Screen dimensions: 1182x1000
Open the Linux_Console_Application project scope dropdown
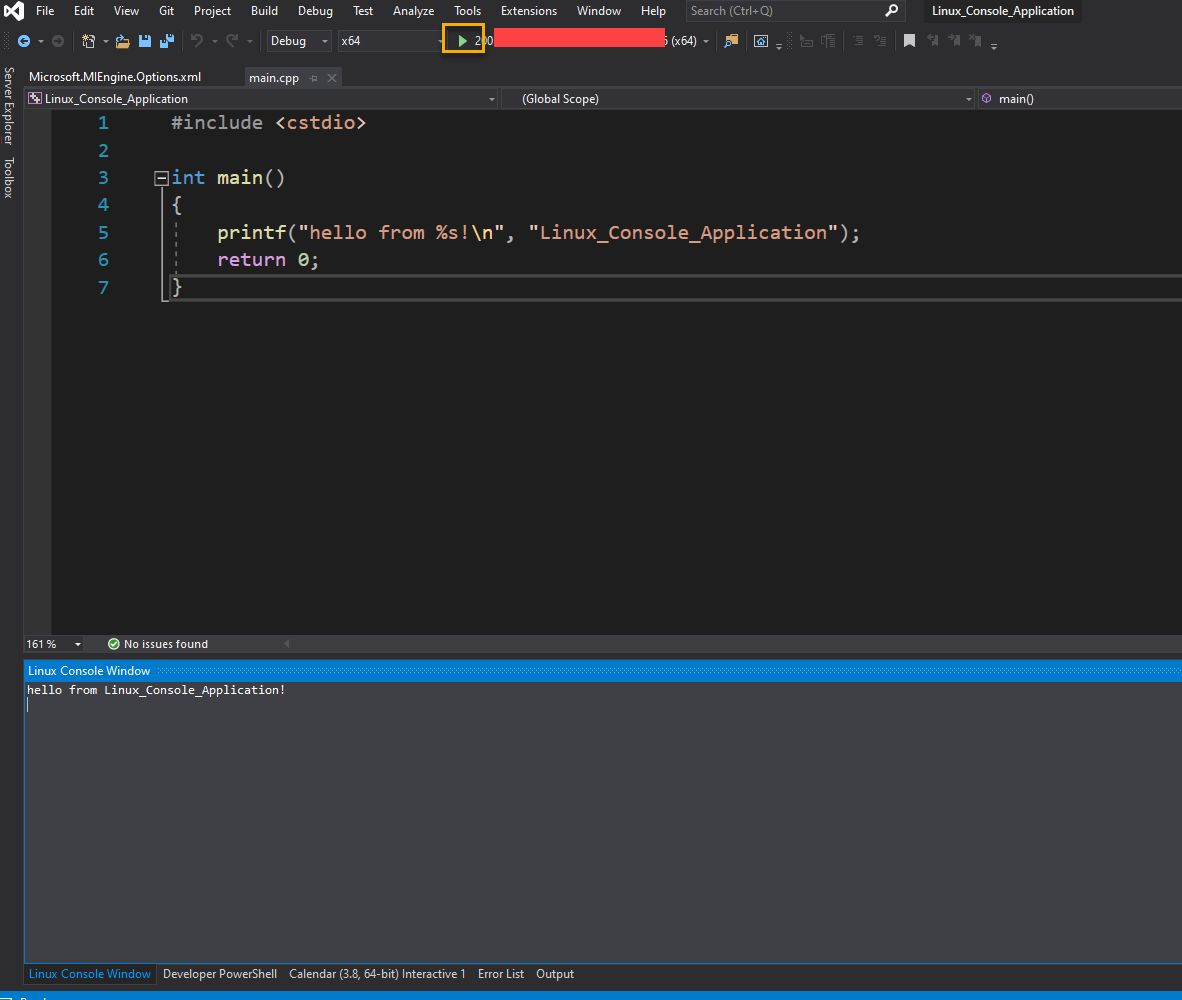tap(262, 99)
